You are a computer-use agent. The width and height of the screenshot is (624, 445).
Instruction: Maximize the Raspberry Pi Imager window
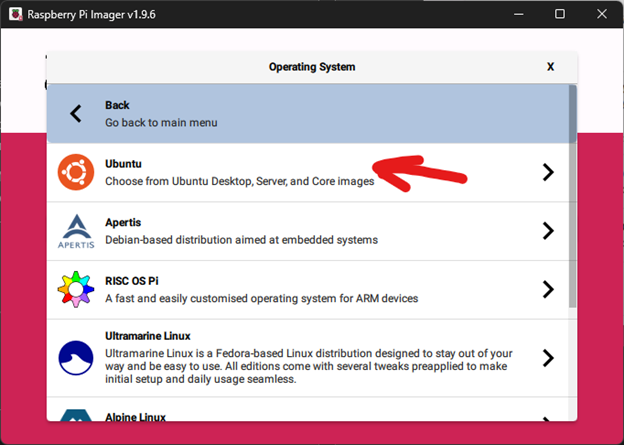(560, 14)
